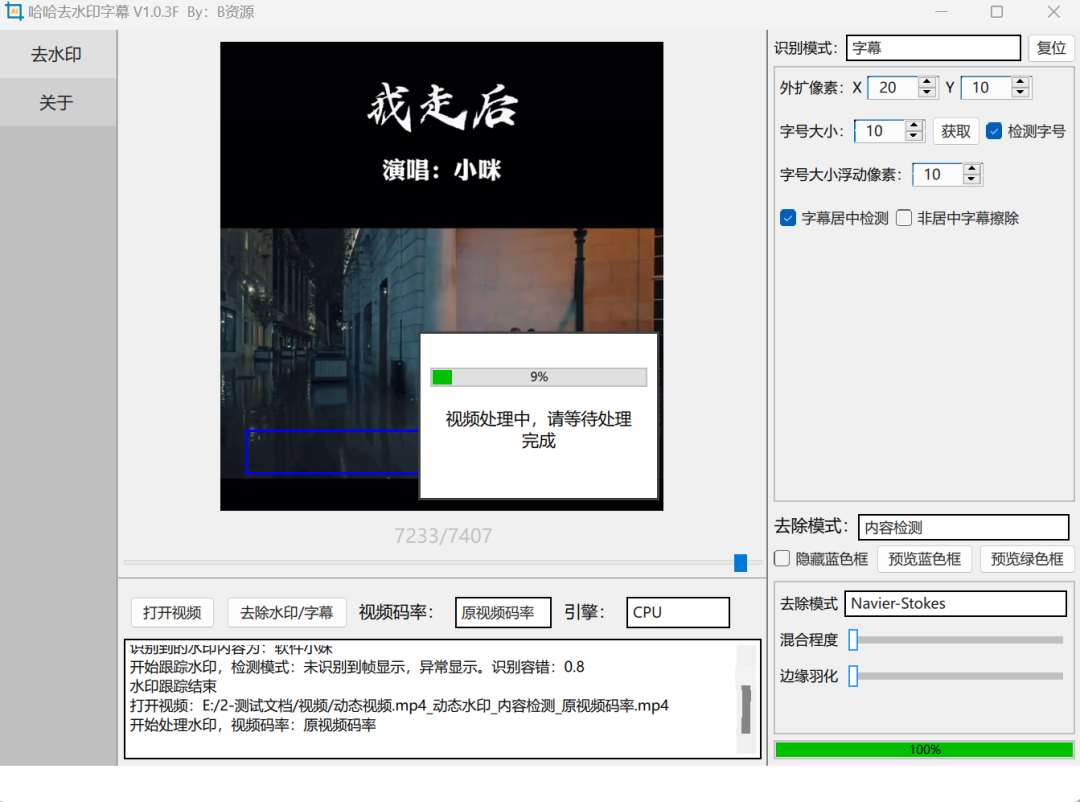1080x802 pixels.
Task: Click the 复位 reset button
Action: click(1050, 47)
